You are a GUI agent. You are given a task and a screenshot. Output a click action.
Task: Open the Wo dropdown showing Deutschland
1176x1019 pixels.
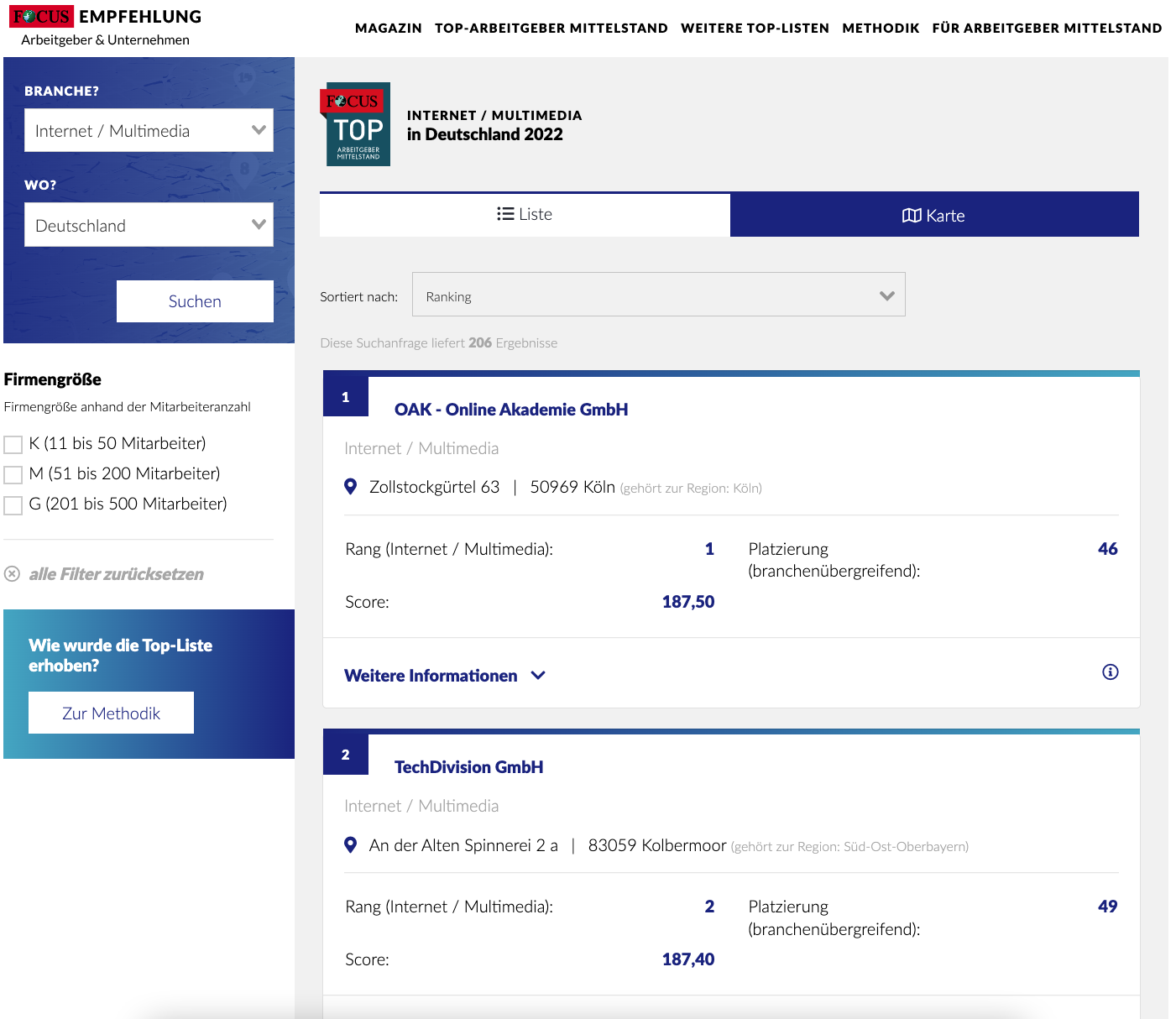[149, 225]
